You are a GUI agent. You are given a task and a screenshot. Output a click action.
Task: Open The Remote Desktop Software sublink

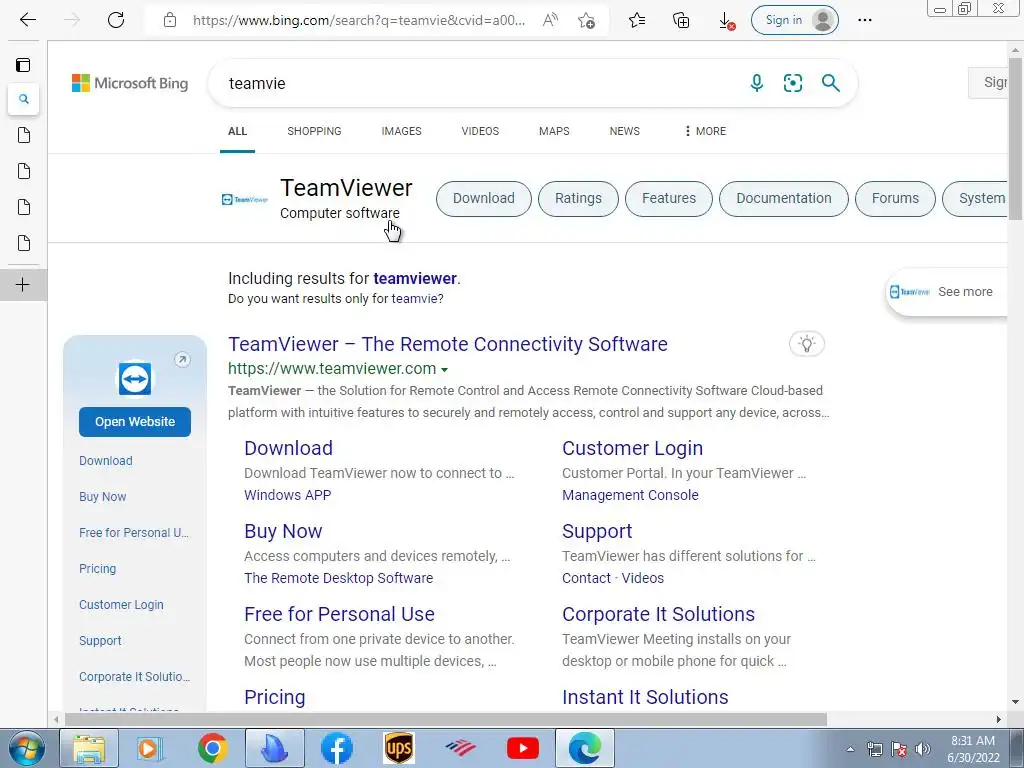coord(338,578)
